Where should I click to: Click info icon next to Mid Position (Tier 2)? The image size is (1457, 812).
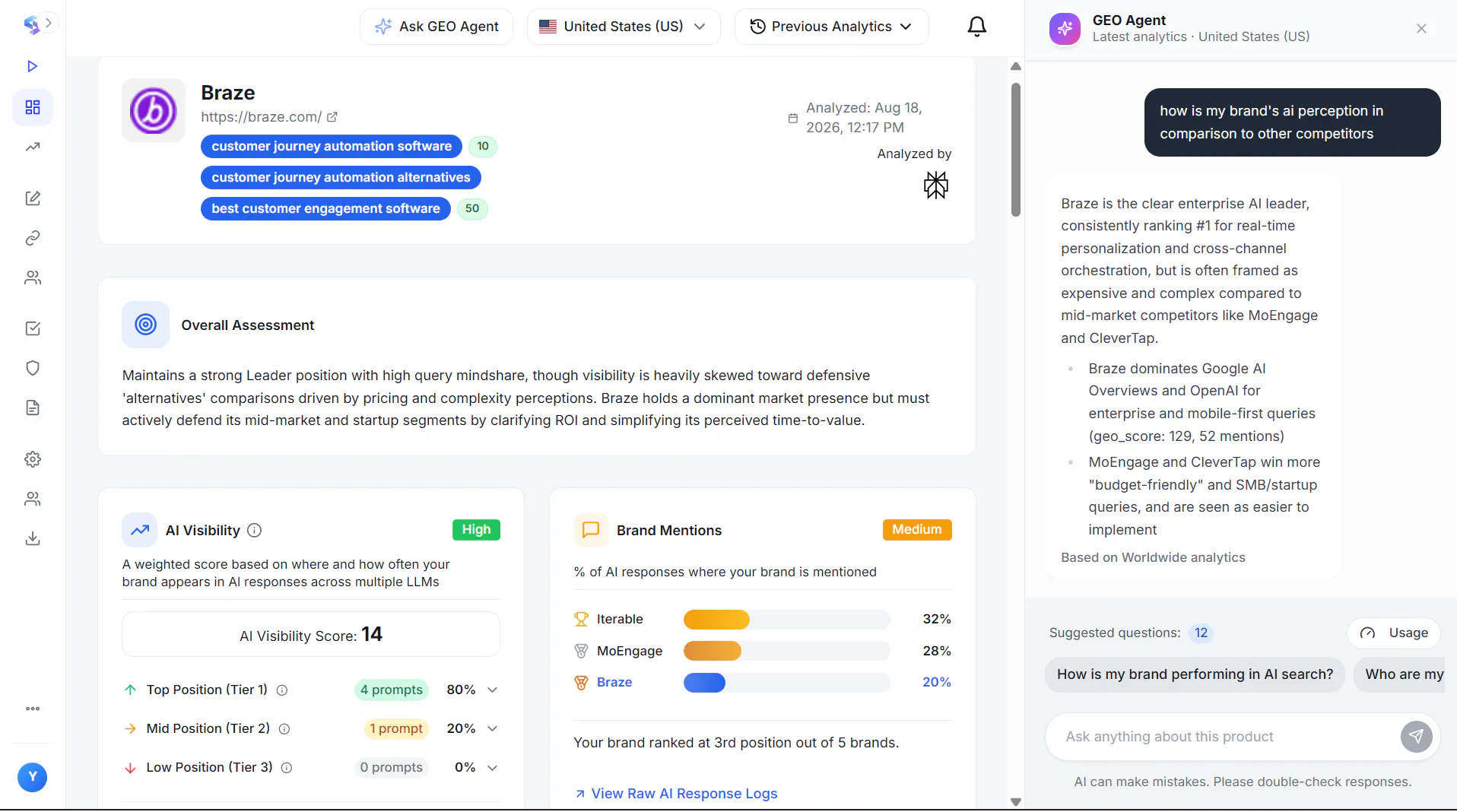284,729
